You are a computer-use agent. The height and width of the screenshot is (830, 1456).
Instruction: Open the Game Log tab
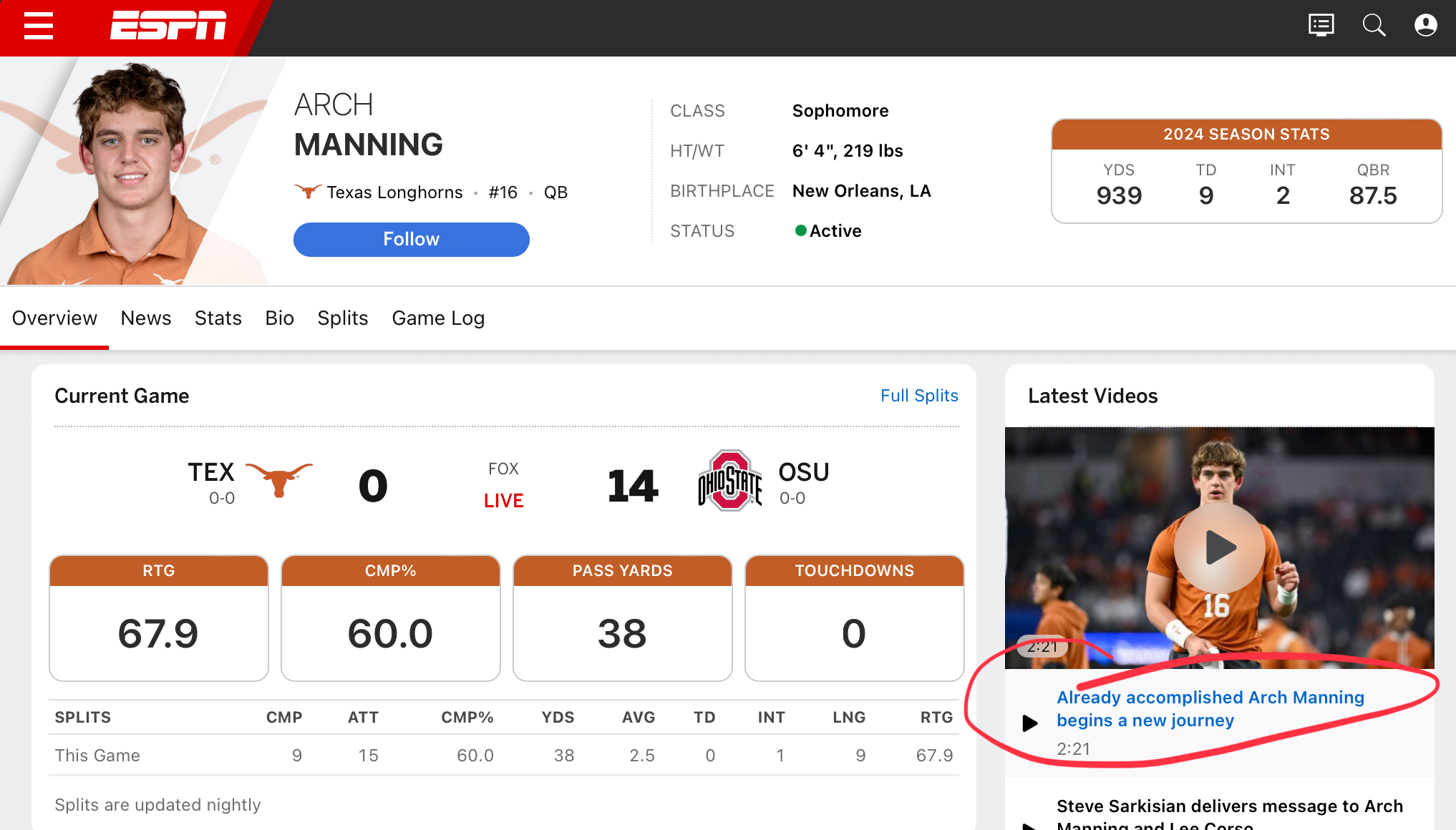pos(438,318)
